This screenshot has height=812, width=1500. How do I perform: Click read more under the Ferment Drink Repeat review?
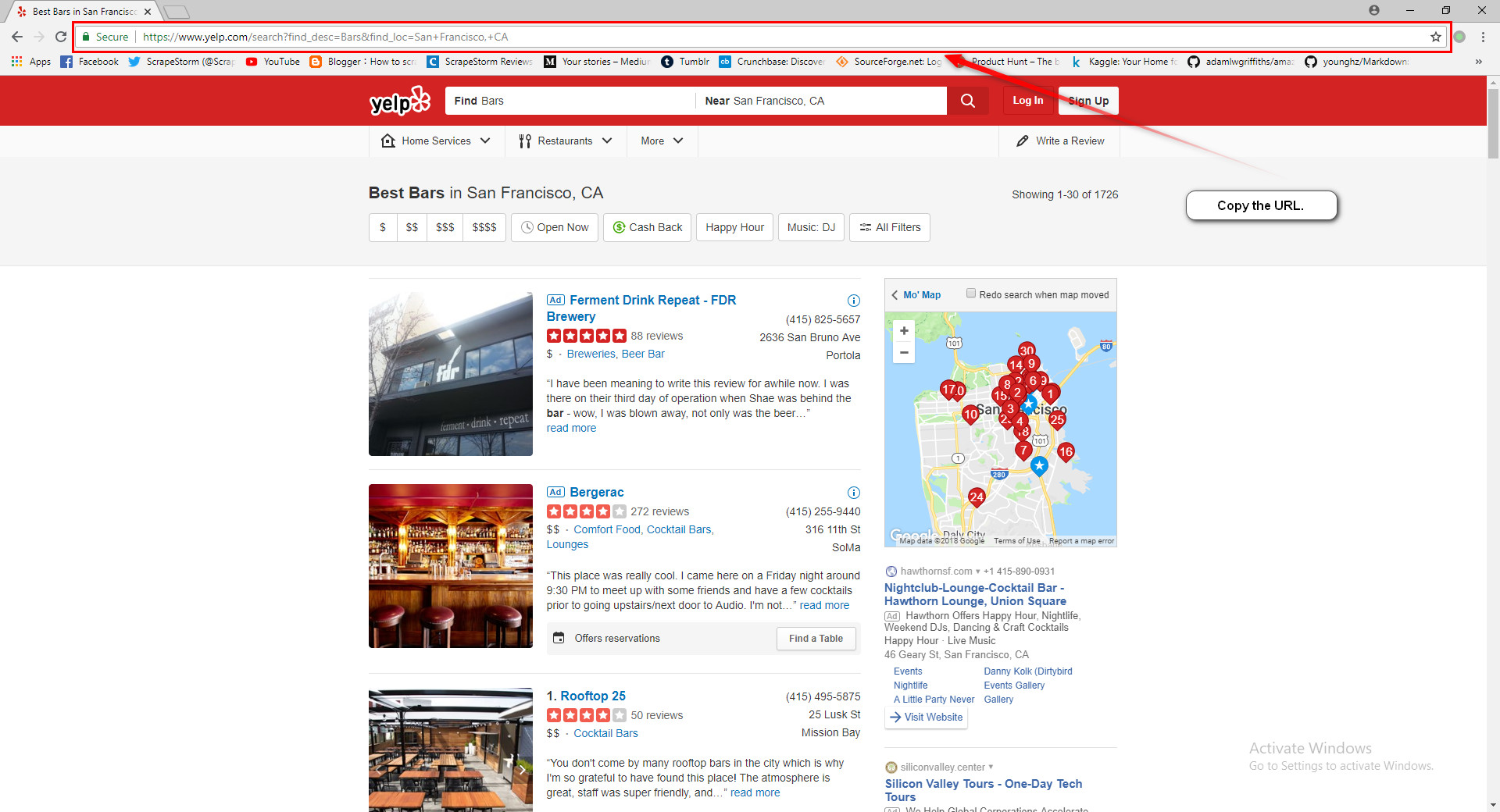571,429
